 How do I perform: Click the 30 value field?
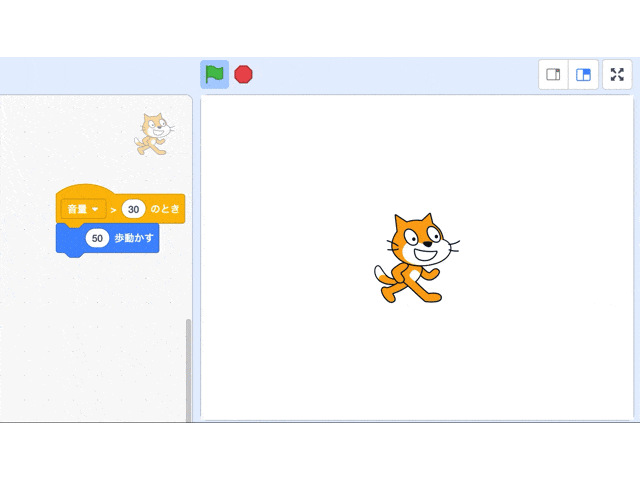(x=133, y=209)
